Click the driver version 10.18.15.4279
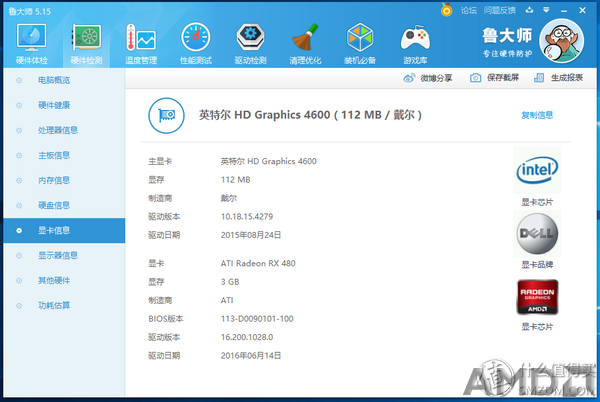The height and width of the screenshot is (402, 600). pyautogui.click(x=247, y=217)
